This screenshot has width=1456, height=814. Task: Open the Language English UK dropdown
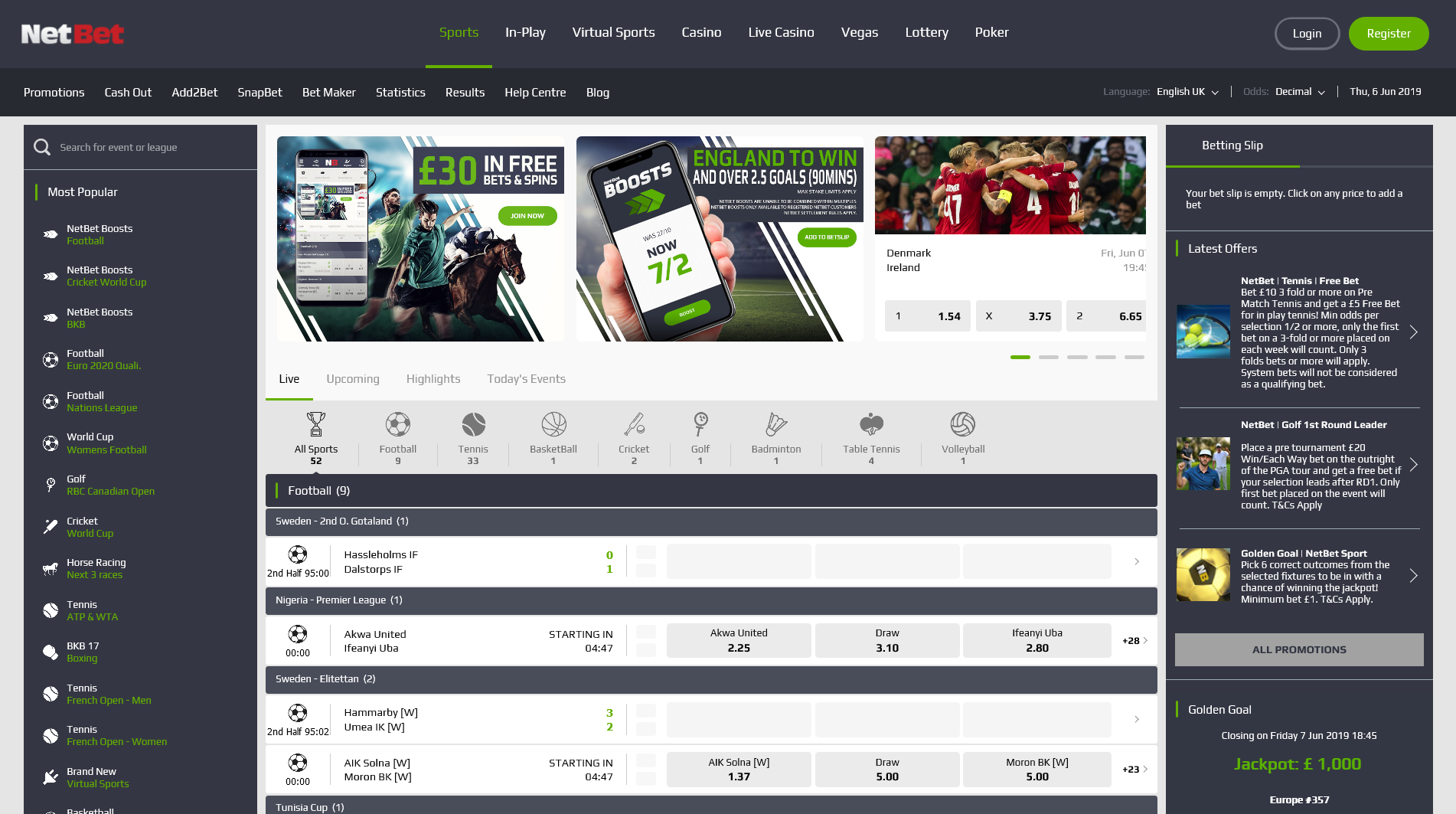click(x=1187, y=92)
